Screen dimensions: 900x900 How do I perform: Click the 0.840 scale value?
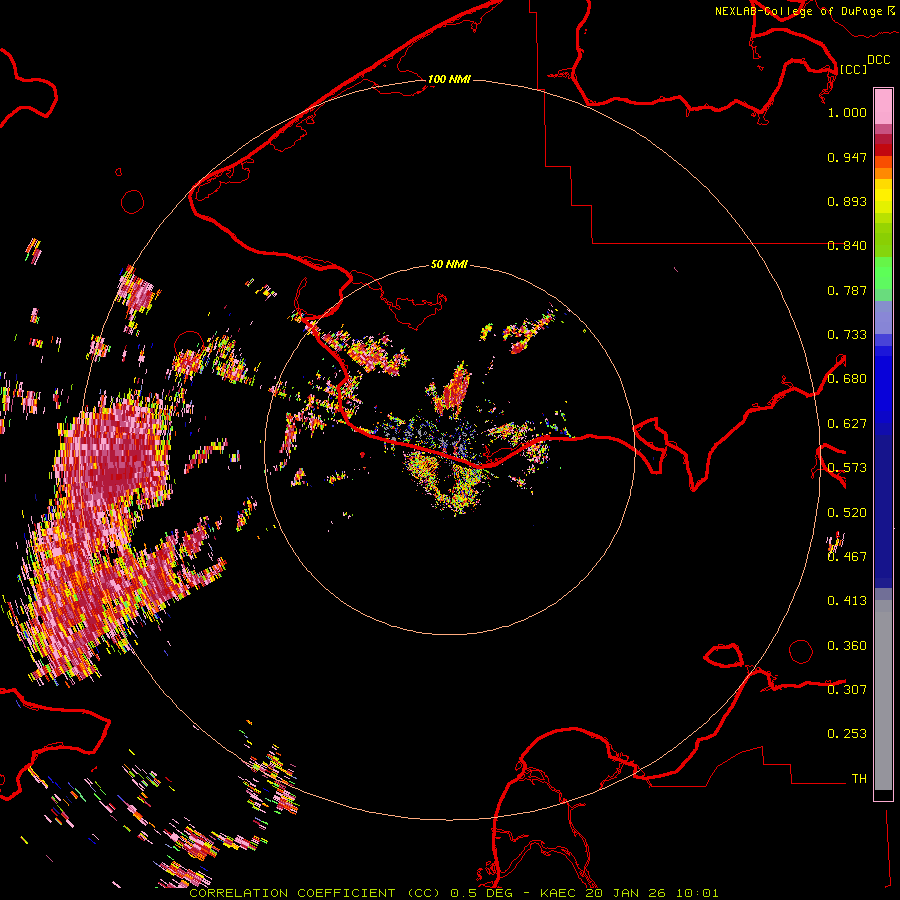847,246
